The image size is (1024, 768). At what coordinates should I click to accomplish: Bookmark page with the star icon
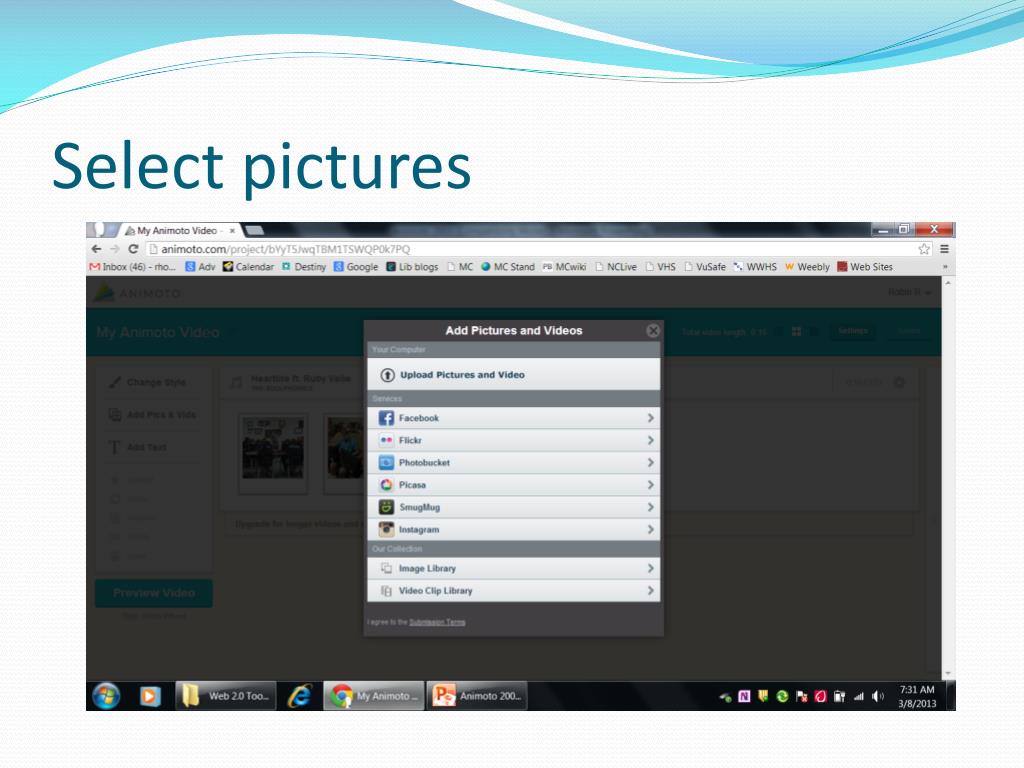(x=923, y=249)
